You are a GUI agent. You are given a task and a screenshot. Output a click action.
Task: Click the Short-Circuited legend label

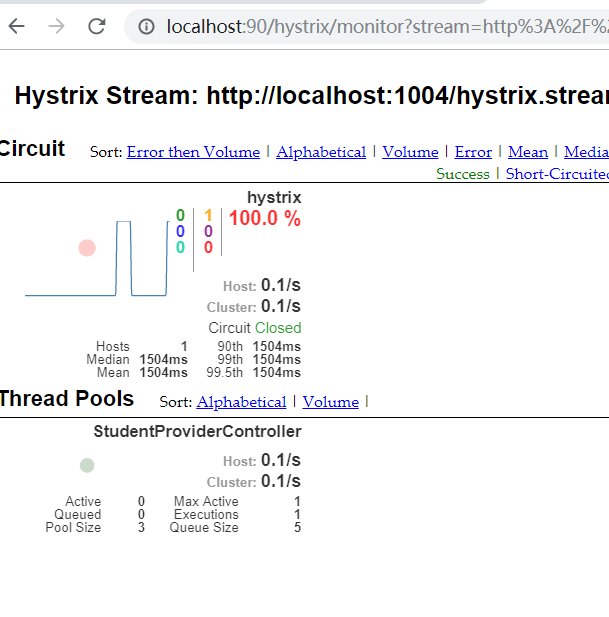[557, 174]
